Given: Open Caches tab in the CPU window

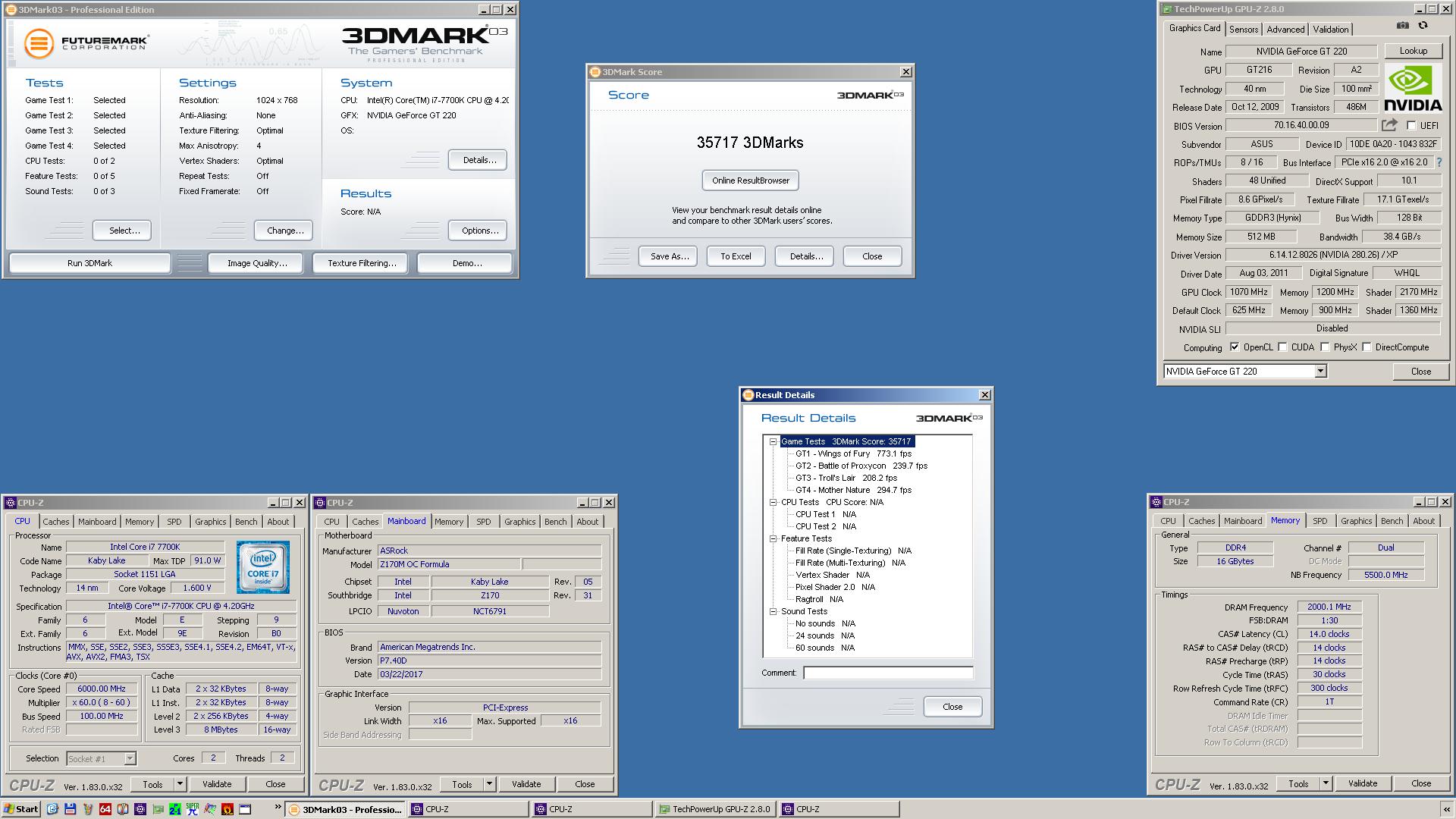Looking at the screenshot, I should [56, 522].
